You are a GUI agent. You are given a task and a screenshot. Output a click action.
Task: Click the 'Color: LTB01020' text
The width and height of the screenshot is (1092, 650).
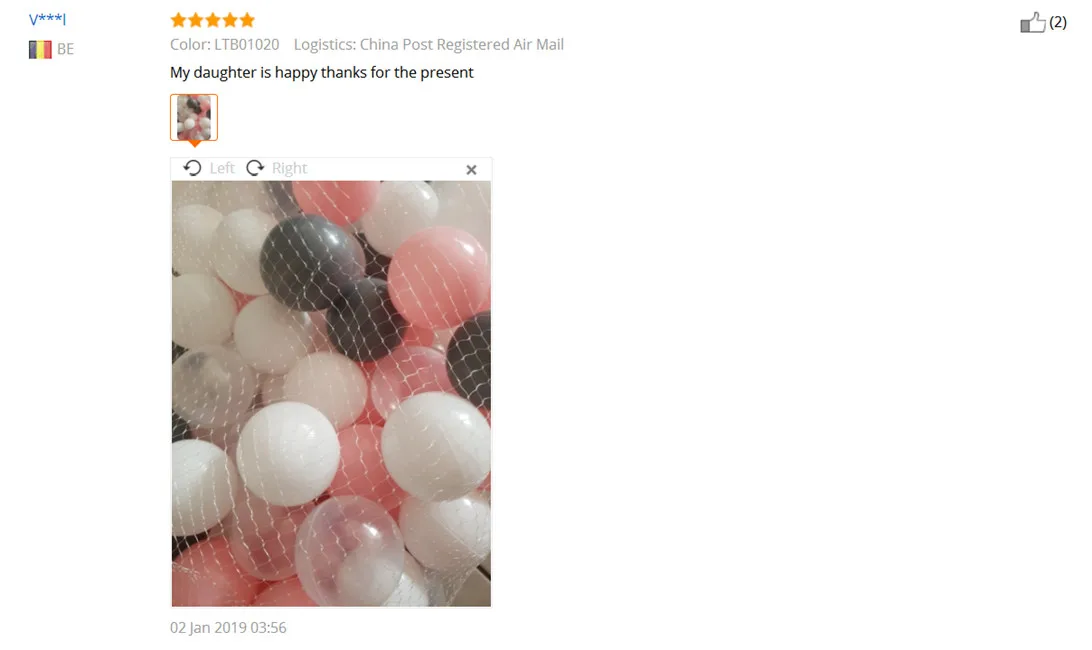pyautogui.click(x=224, y=45)
